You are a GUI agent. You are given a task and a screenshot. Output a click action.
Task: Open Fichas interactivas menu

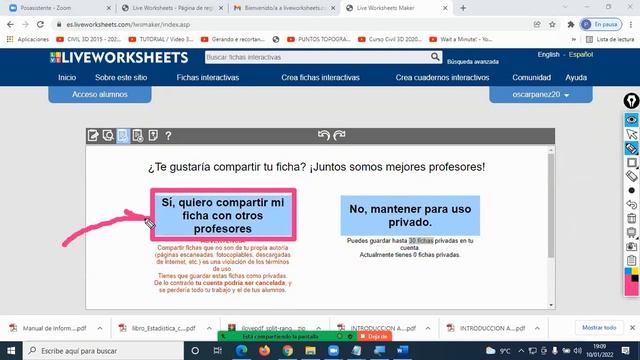[208, 78]
